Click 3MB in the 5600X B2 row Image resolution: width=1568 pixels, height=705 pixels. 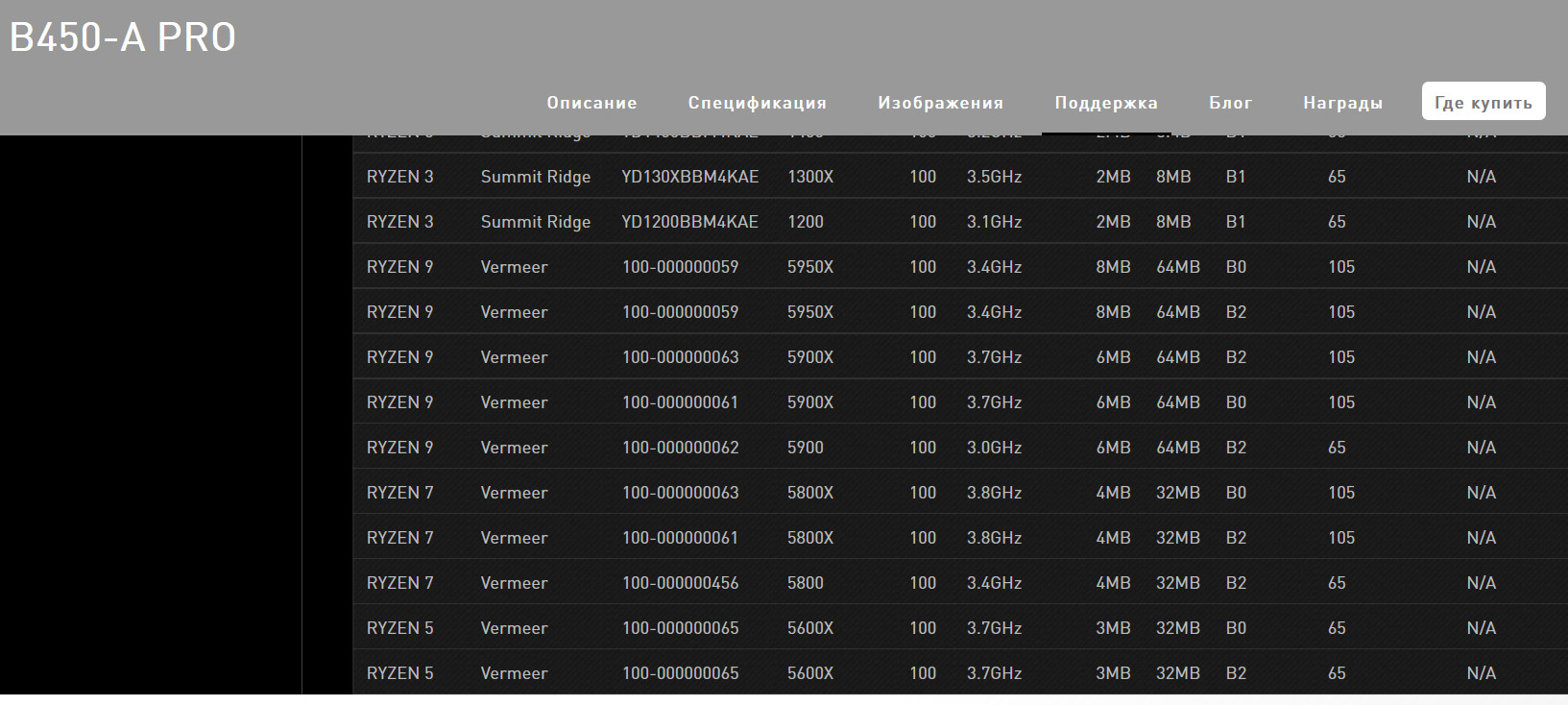1113,673
